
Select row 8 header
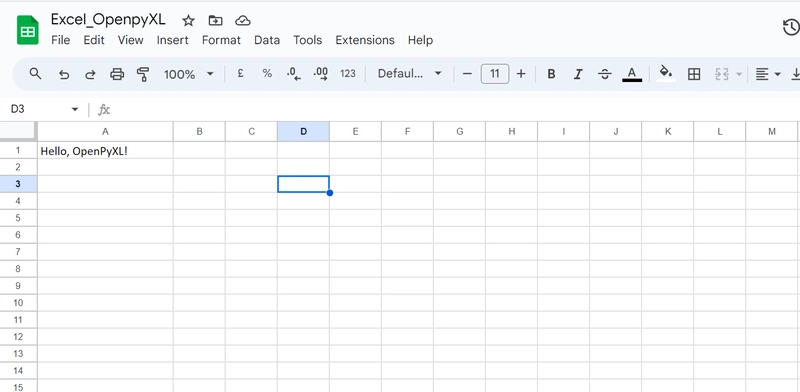tap(18, 268)
